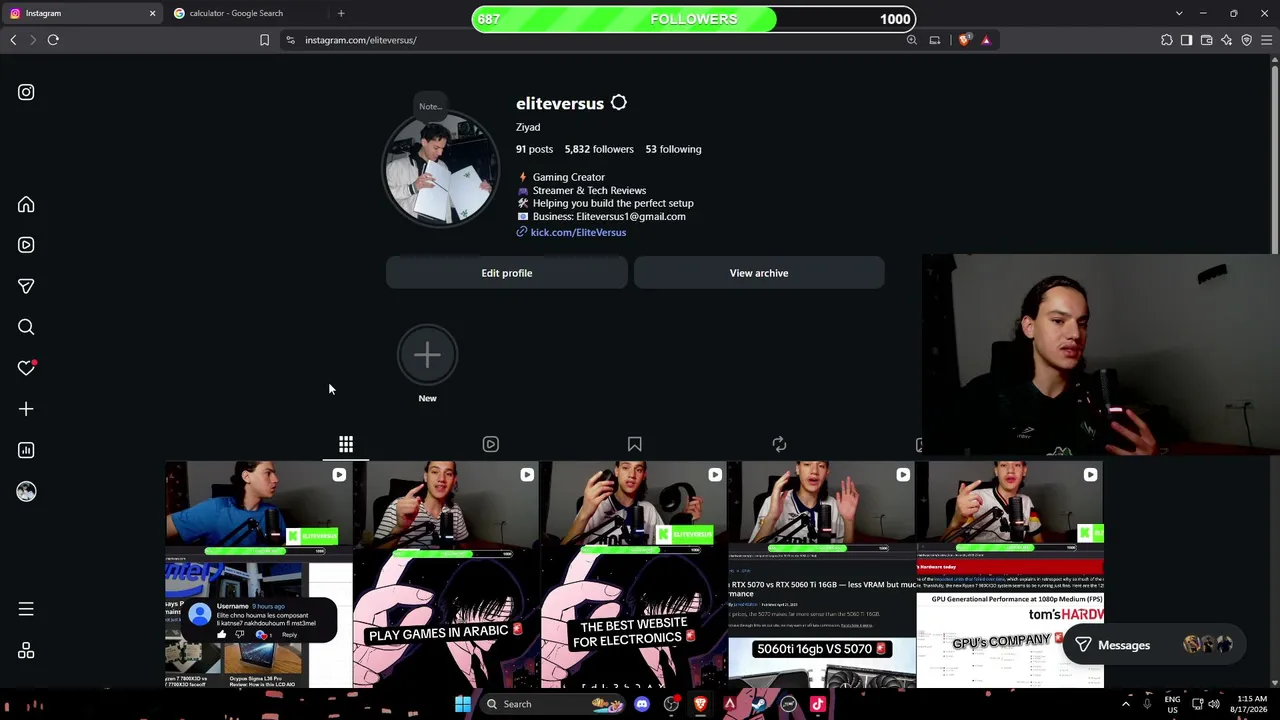1280x720 pixels.
Task: Open Brave Wallet icon in toolbar
Action: click(1206, 40)
